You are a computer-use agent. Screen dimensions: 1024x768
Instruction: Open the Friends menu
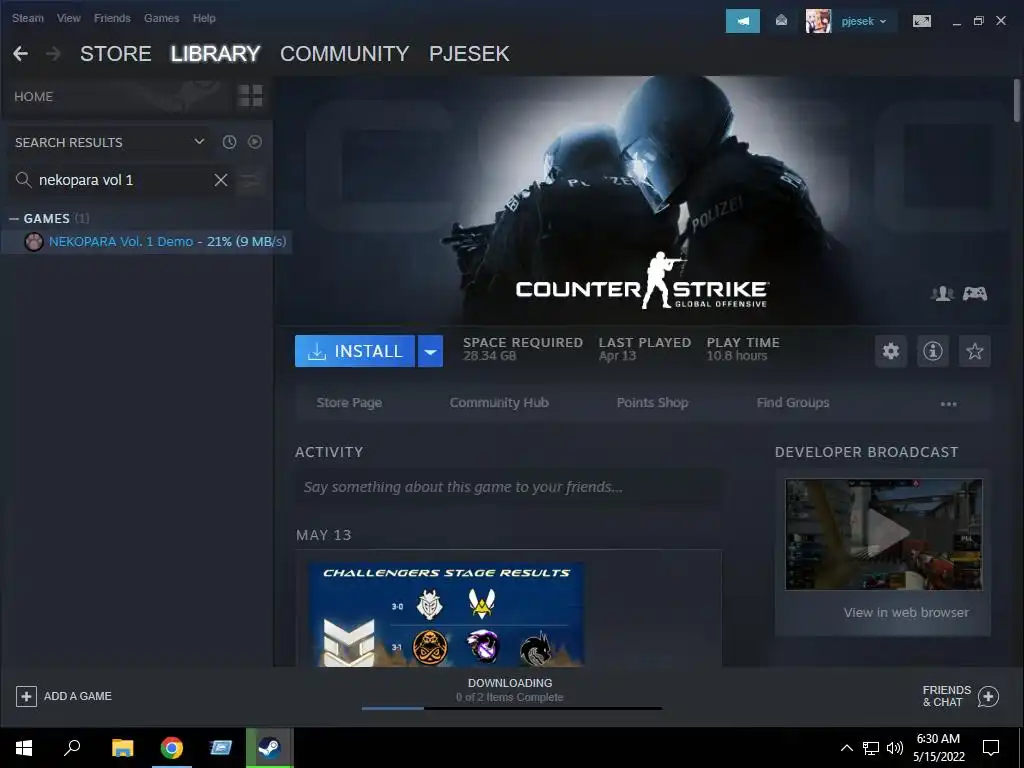pos(112,18)
